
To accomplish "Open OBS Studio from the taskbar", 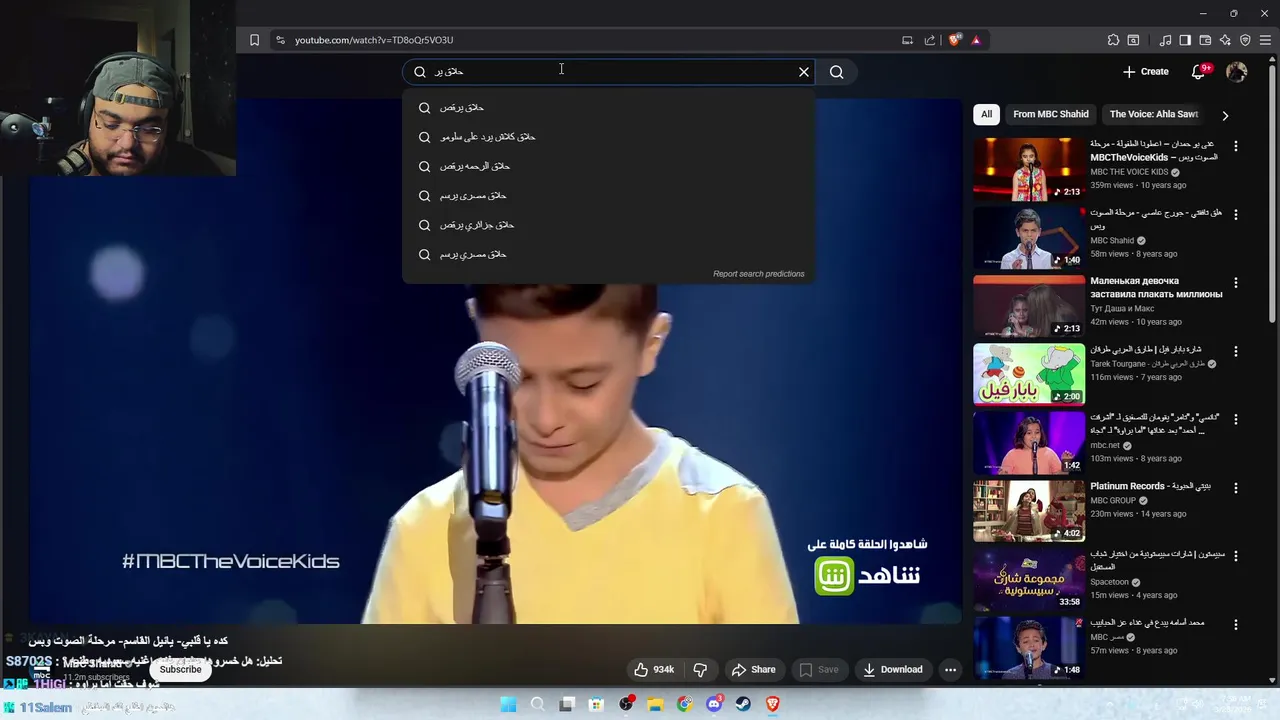I will tap(626, 704).
